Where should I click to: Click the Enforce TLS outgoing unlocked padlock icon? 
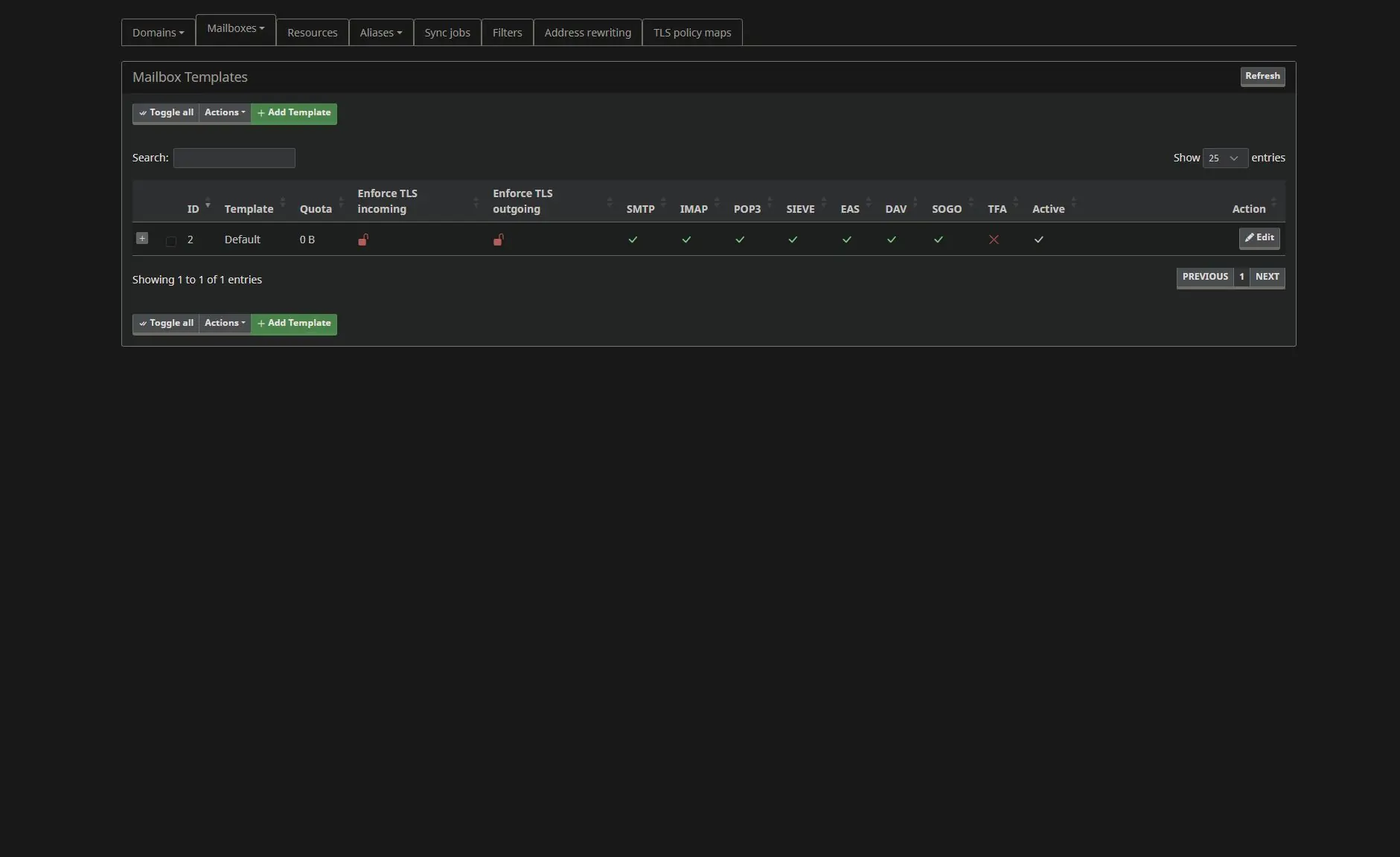(499, 240)
